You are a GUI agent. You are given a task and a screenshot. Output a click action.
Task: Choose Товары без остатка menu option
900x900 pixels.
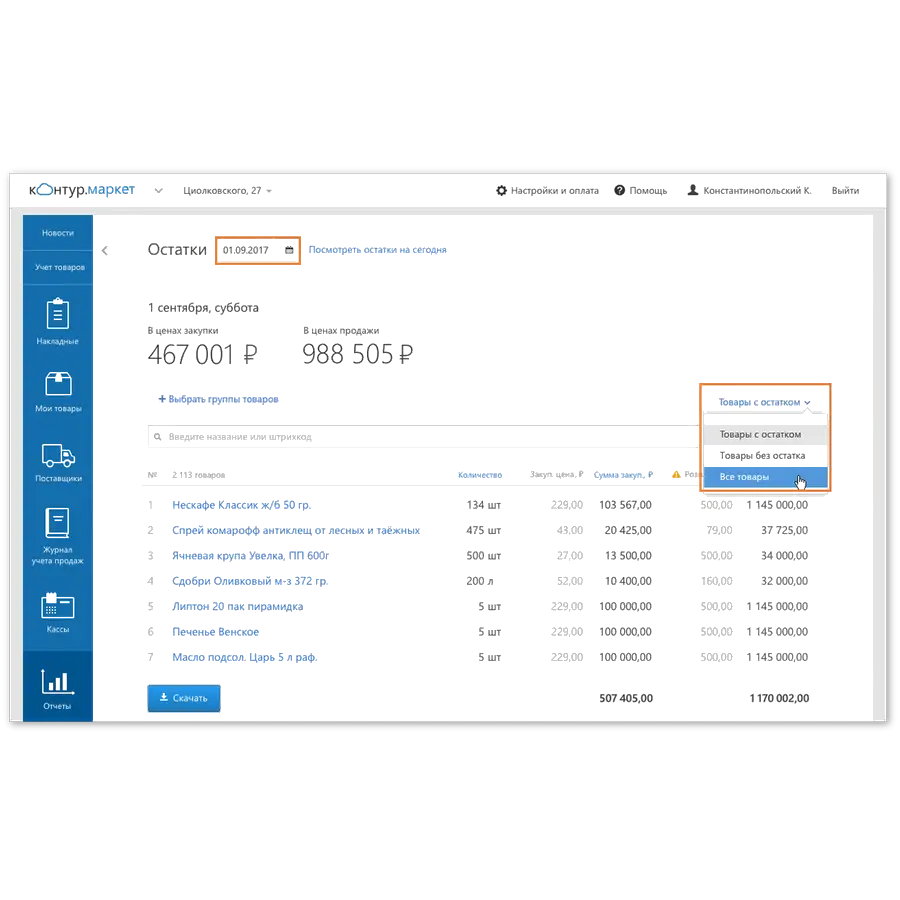click(x=762, y=456)
